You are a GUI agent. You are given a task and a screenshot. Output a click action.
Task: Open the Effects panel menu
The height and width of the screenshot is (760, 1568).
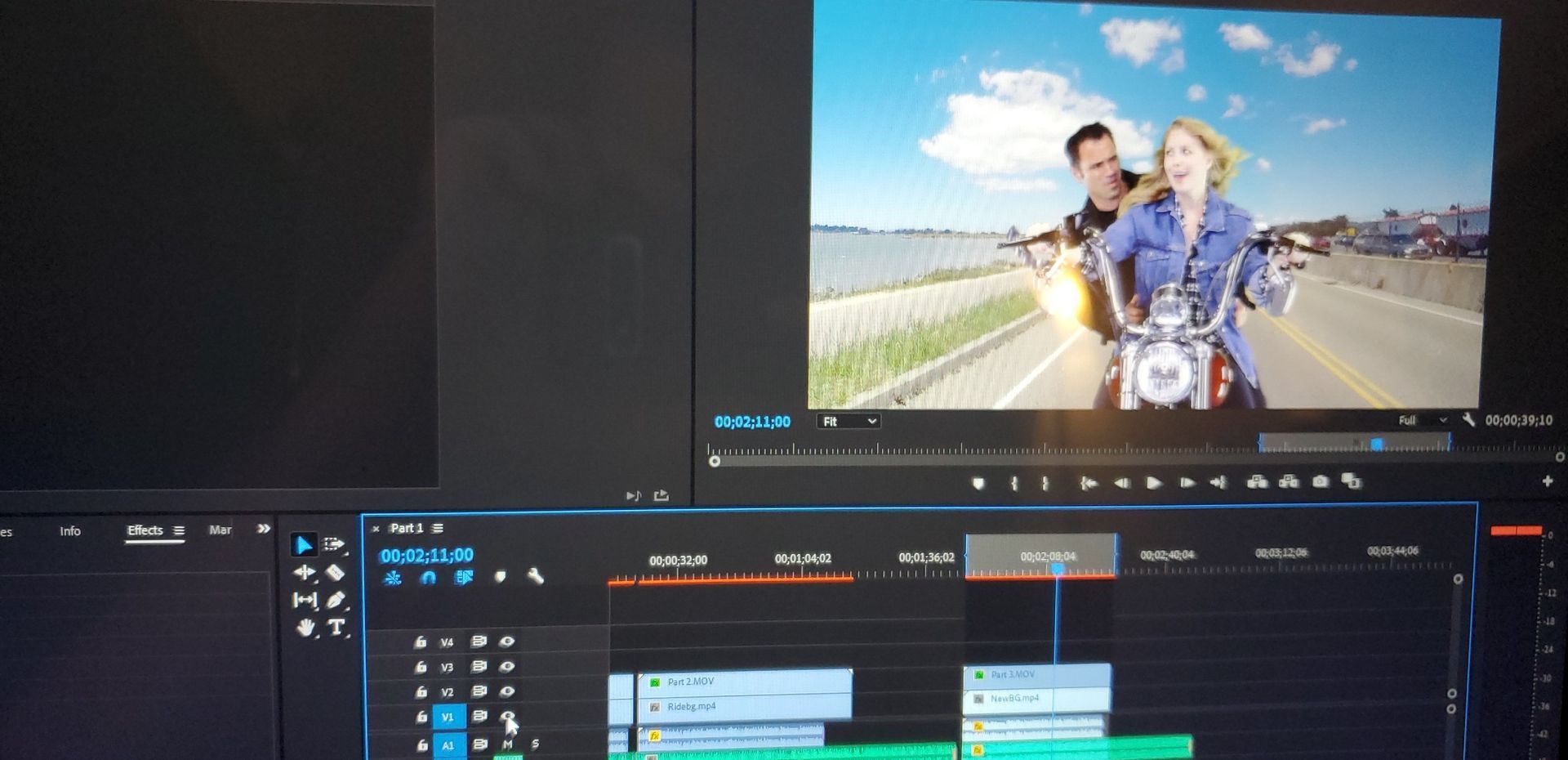coord(179,530)
